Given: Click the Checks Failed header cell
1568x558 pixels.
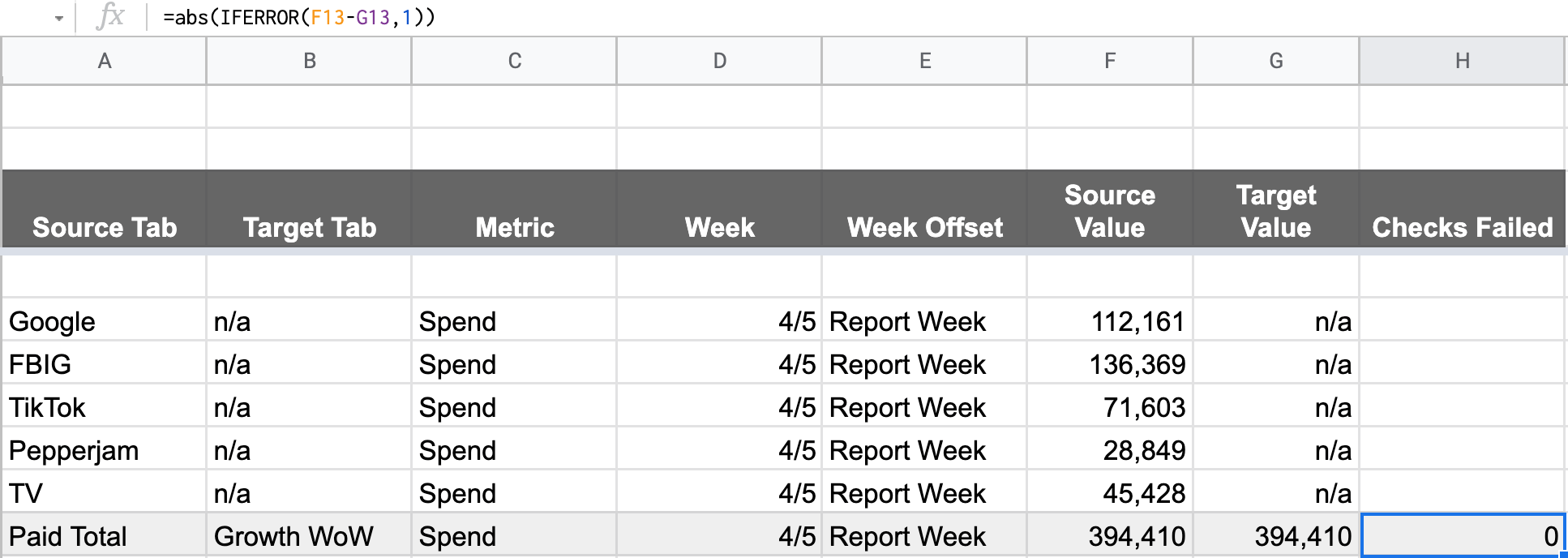Looking at the screenshot, I should (x=1462, y=208).
